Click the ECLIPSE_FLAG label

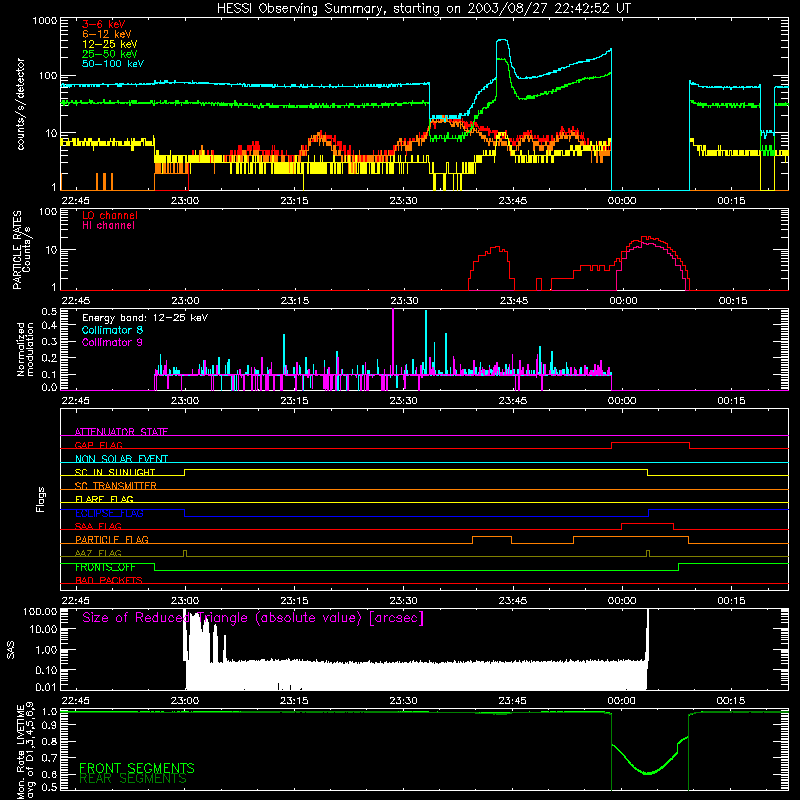click(x=109, y=513)
